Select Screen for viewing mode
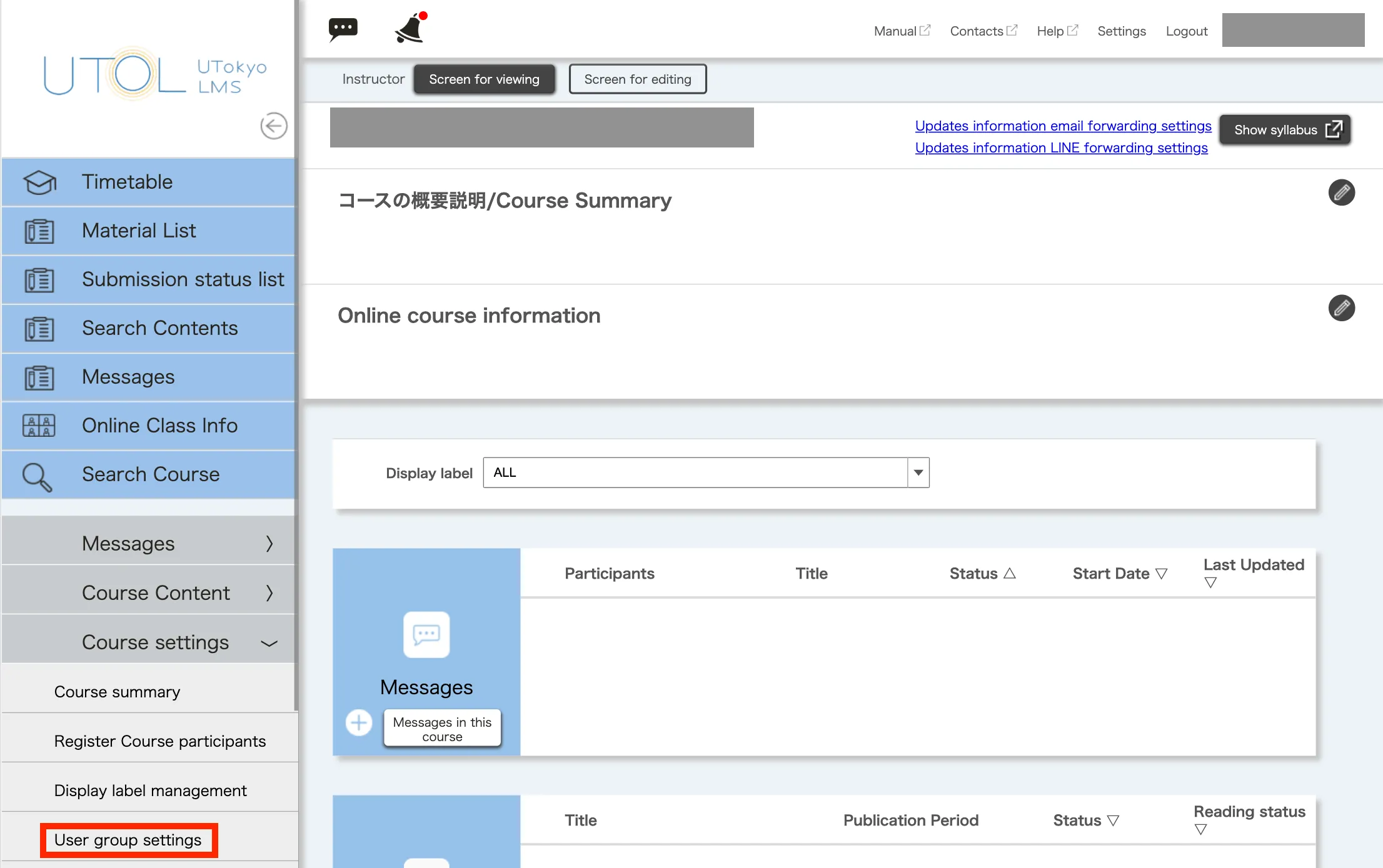 [484, 79]
